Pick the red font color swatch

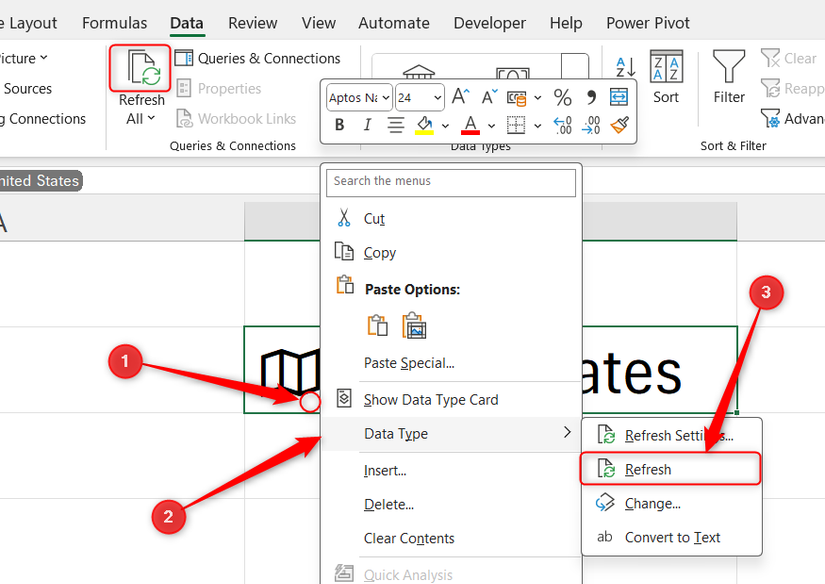pyautogui.click(x=470, y=125)
